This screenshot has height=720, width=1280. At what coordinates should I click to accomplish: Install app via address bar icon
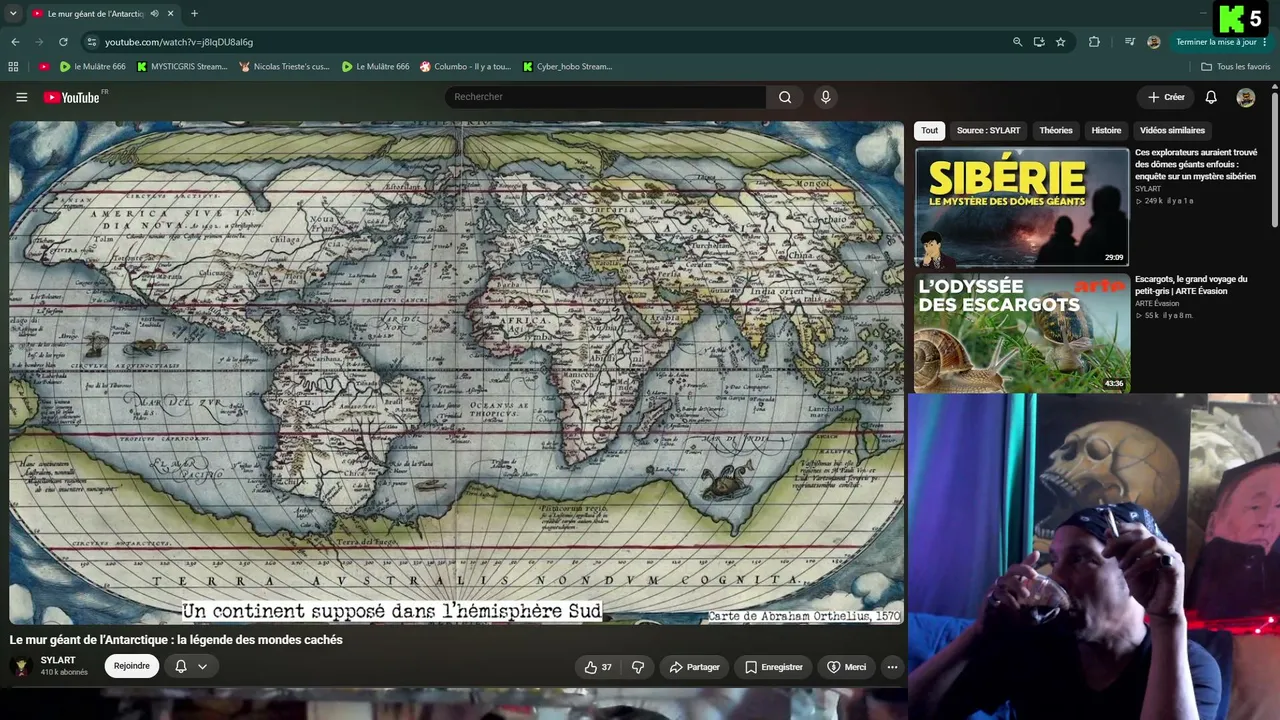tap(1039, 42)
